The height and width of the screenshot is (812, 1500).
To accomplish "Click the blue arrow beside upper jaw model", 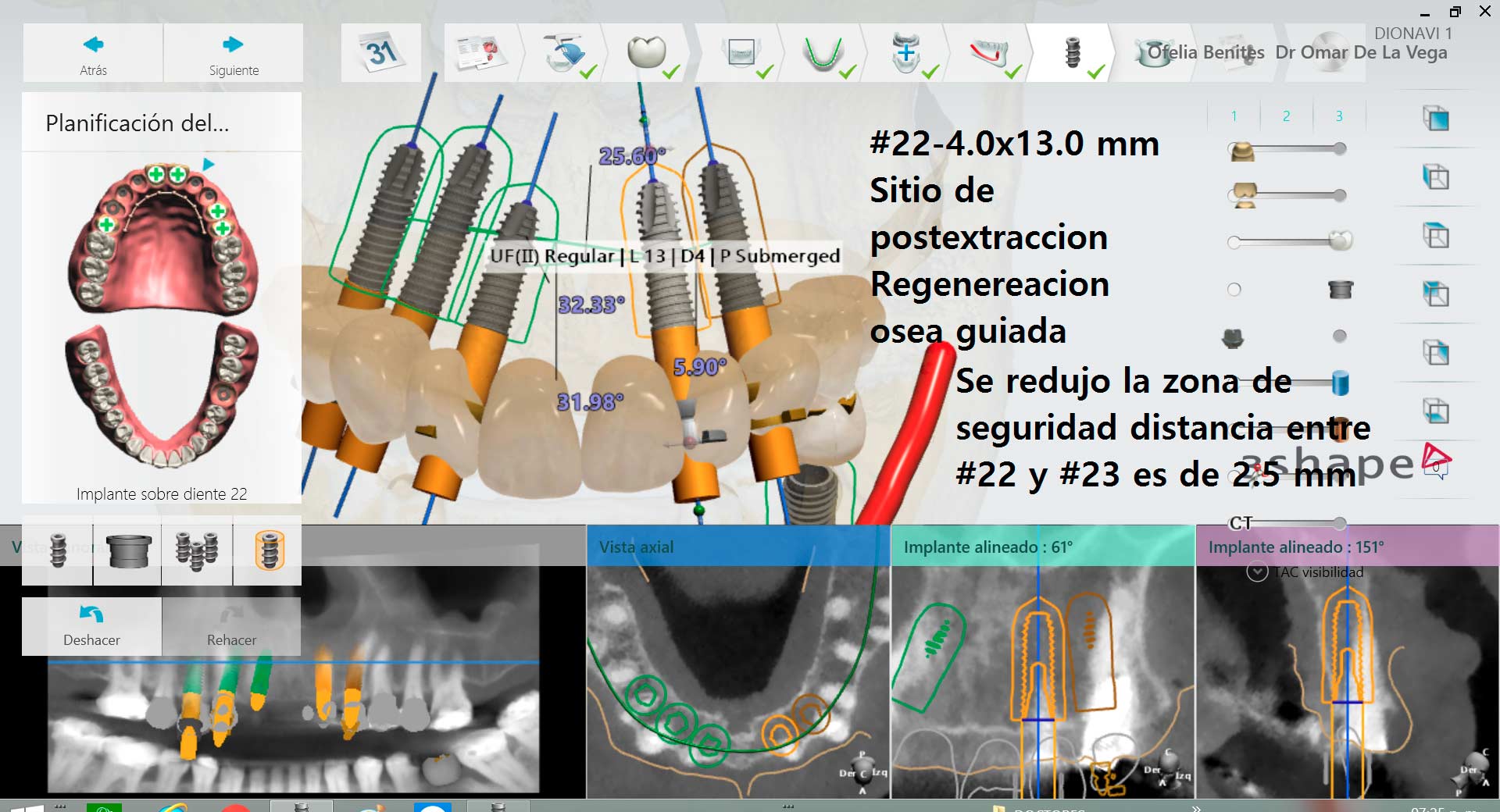I will 208,165.
